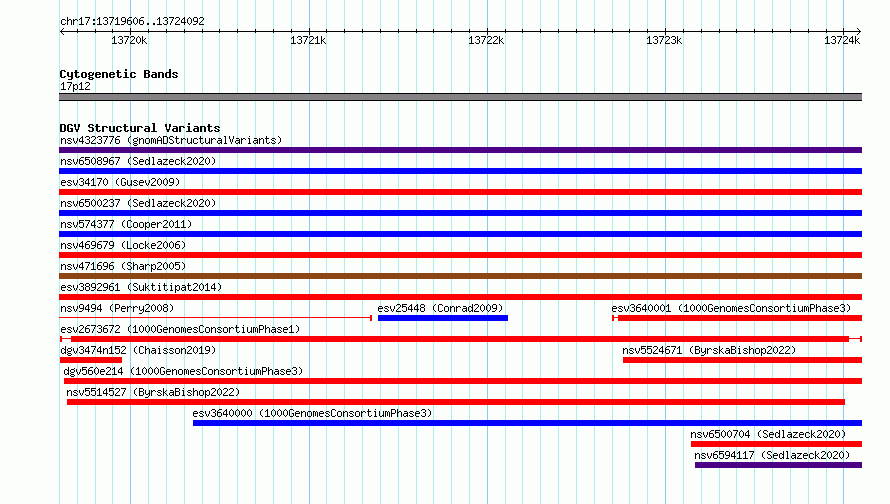Click the red nsv5524671 variant bar

[x=742, y=360]
